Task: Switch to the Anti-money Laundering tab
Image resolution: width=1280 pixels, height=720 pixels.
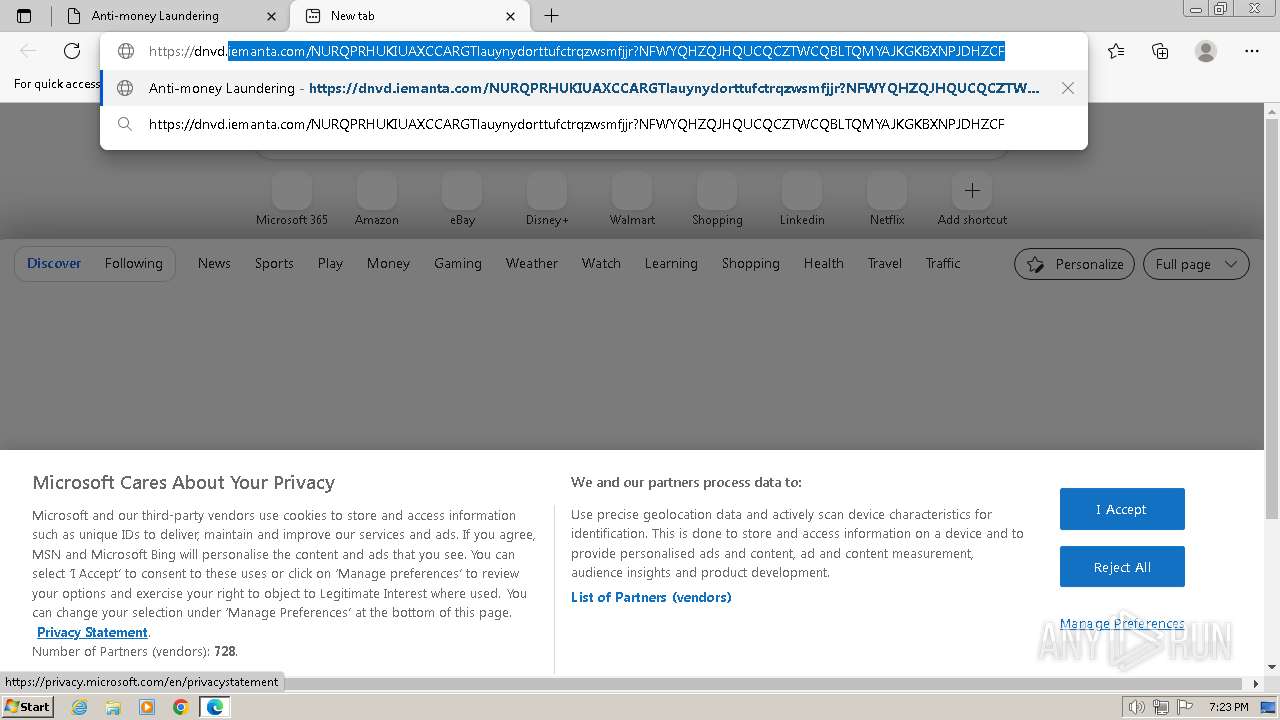Action: [168, 16]
